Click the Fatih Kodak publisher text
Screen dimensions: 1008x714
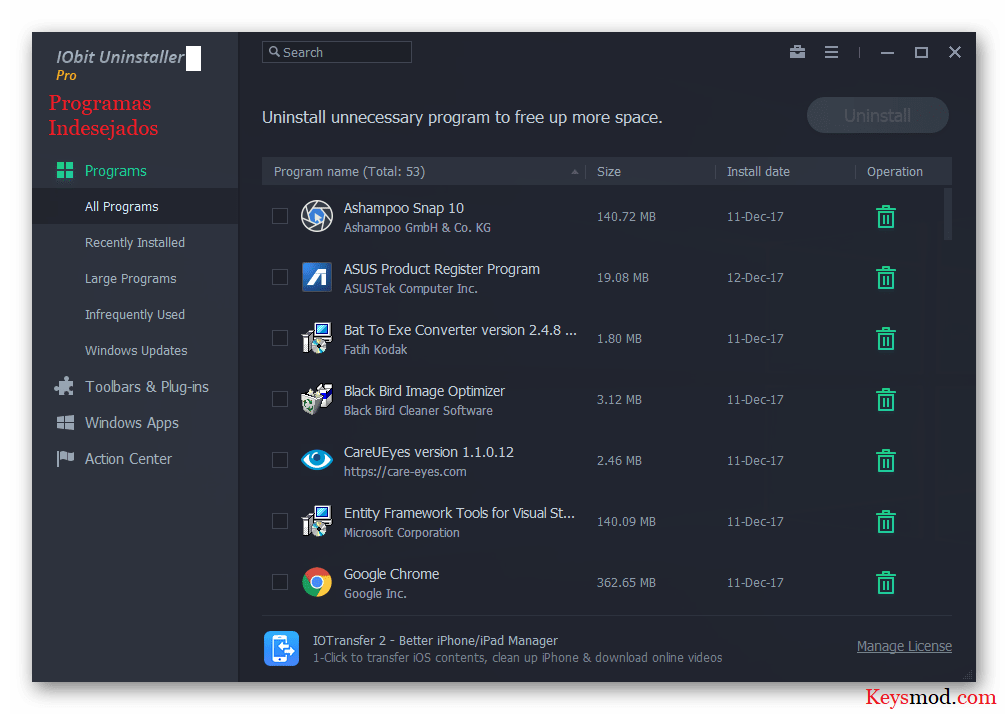point(375,350)
